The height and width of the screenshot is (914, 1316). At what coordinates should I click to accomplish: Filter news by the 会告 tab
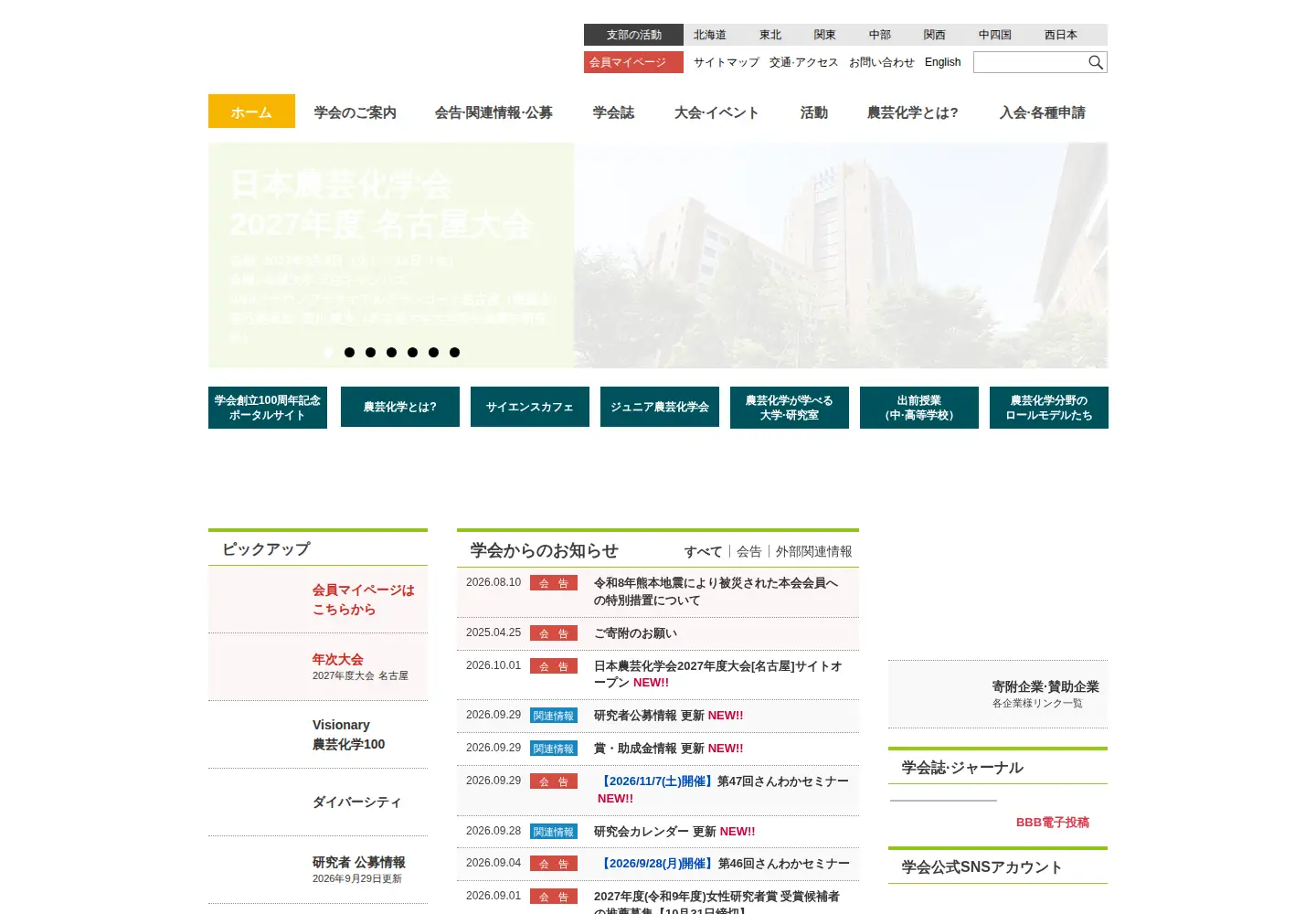click(749, 551)
